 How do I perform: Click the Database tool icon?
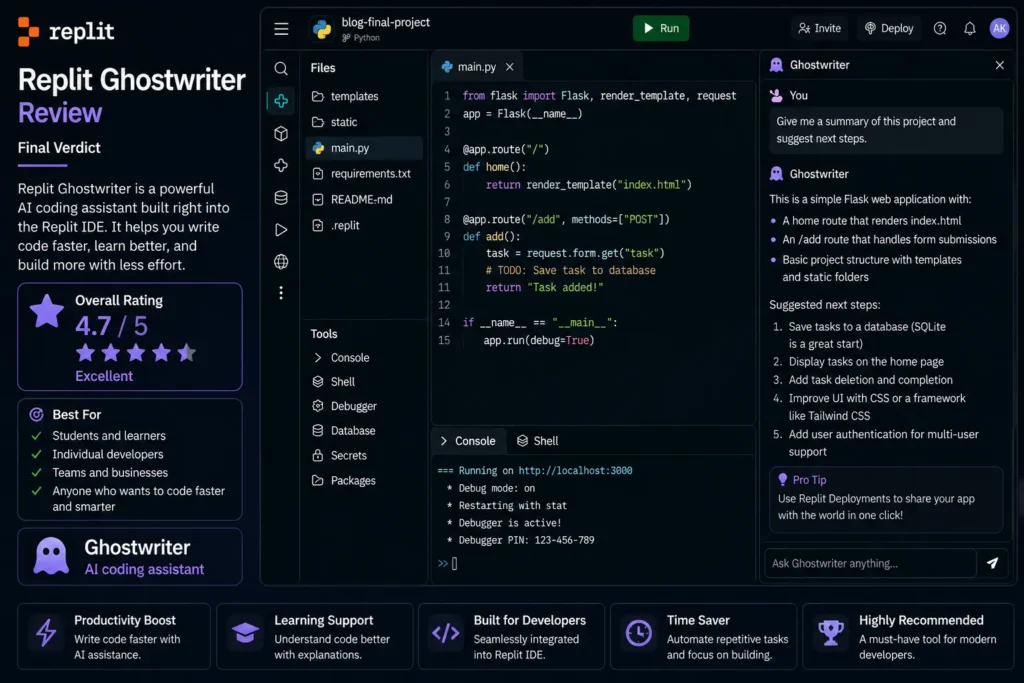(x=318, y=431)
